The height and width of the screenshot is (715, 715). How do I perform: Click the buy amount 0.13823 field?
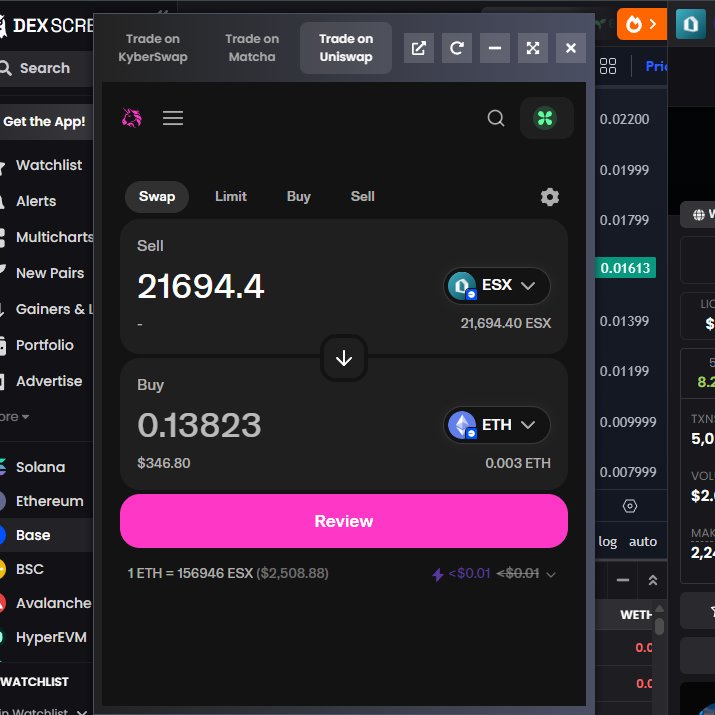coord(199,425)
